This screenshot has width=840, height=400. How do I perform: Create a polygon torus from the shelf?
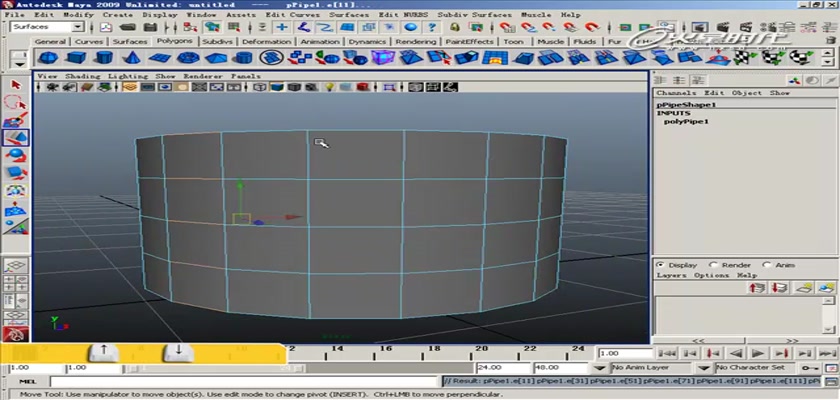[x=188, y=57]
